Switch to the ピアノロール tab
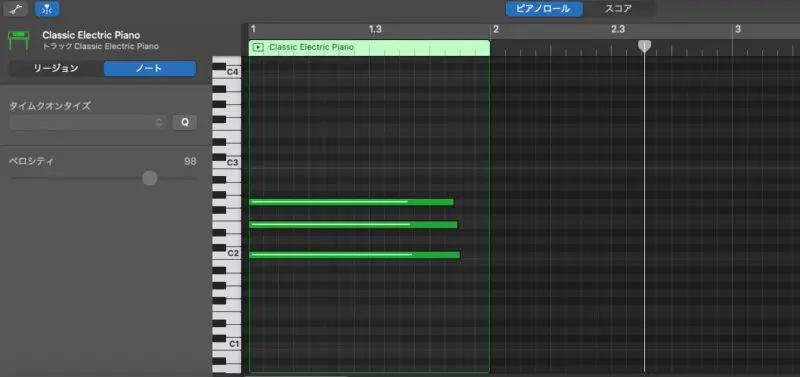This screenshot has width=800, height=377. [544, 9]
